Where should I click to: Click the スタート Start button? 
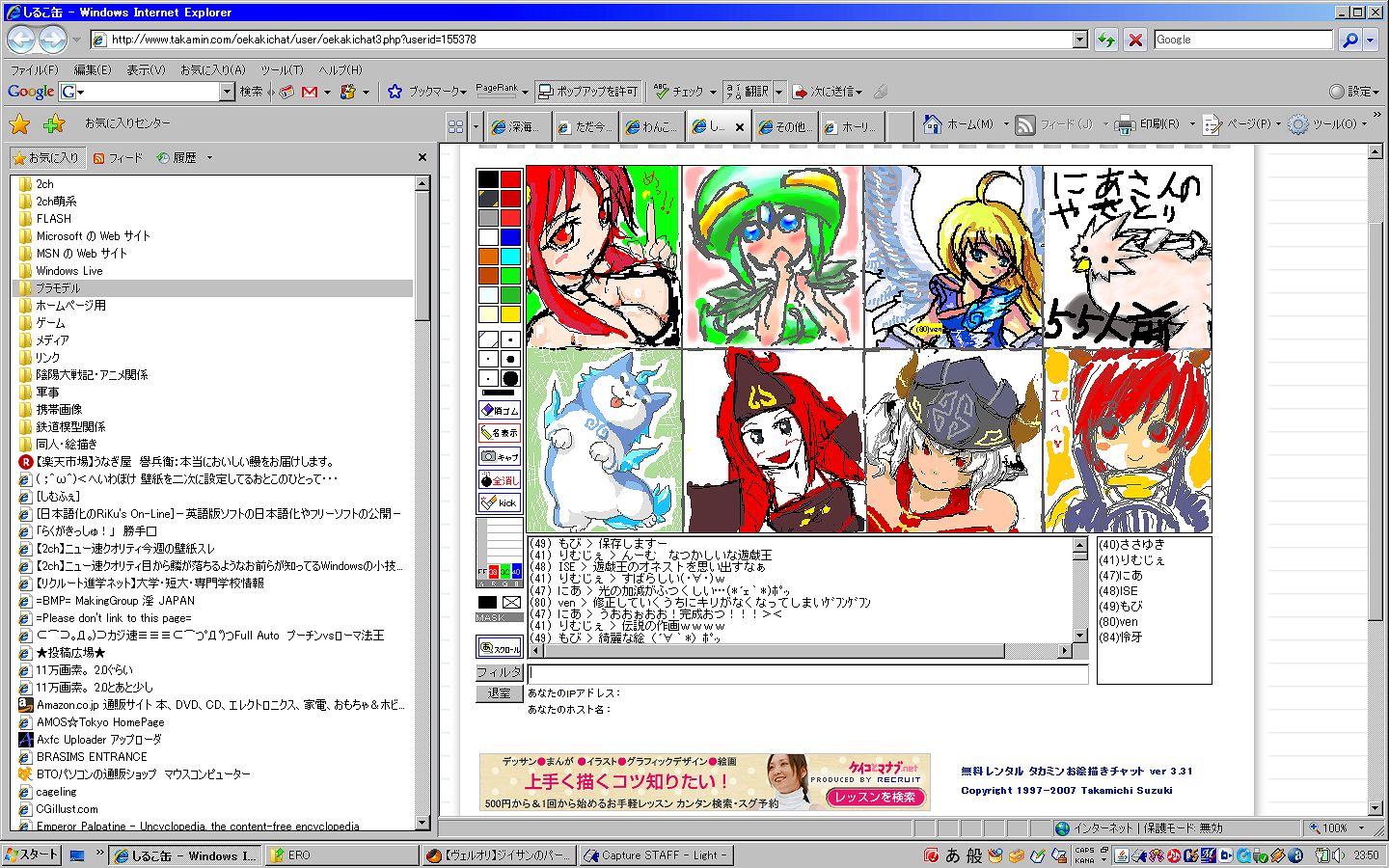(x=32, y=854)
